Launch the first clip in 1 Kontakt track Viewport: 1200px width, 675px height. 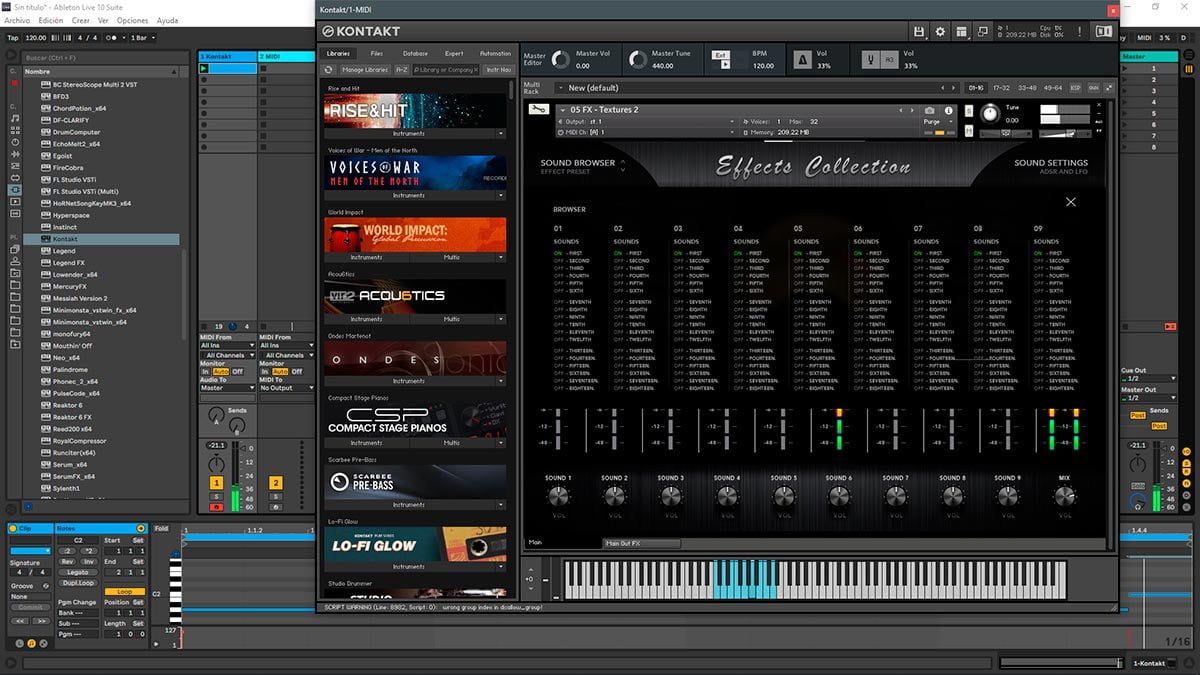pos(204,69)
